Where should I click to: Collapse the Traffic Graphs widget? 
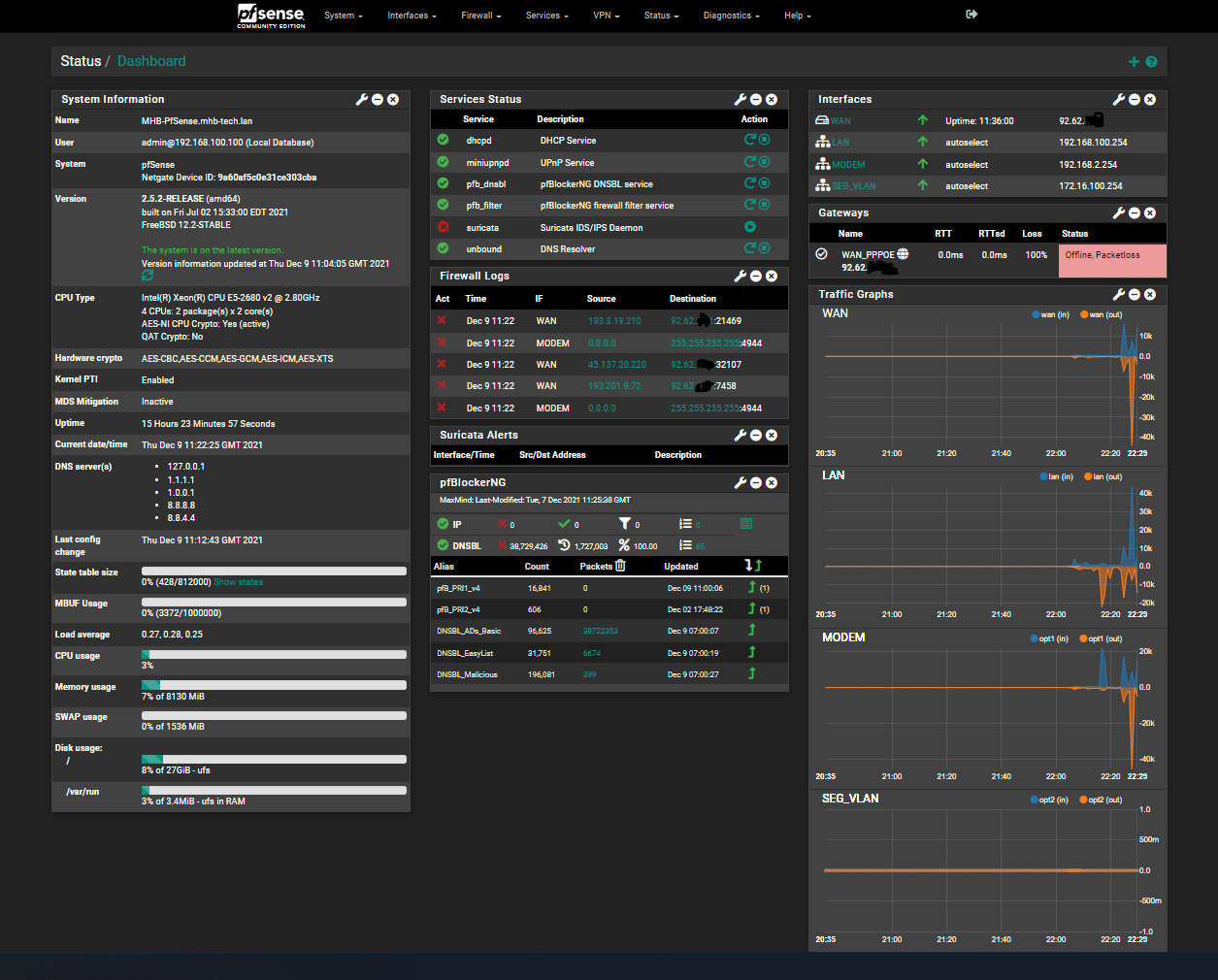tap(1135, 294)
